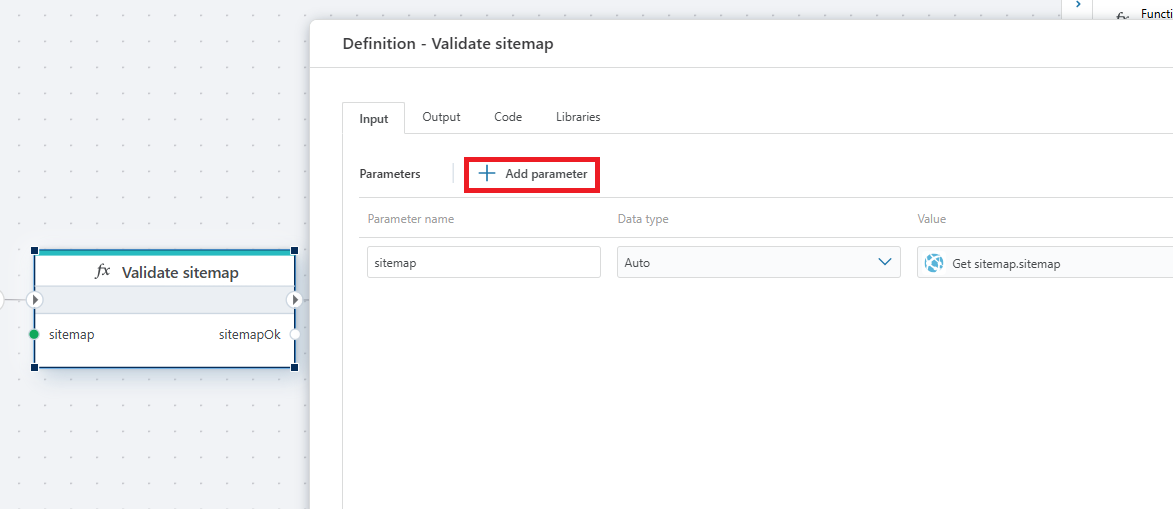1173x509 pixels.
Task: Switch to the Input tab
Action: [373, 118]
